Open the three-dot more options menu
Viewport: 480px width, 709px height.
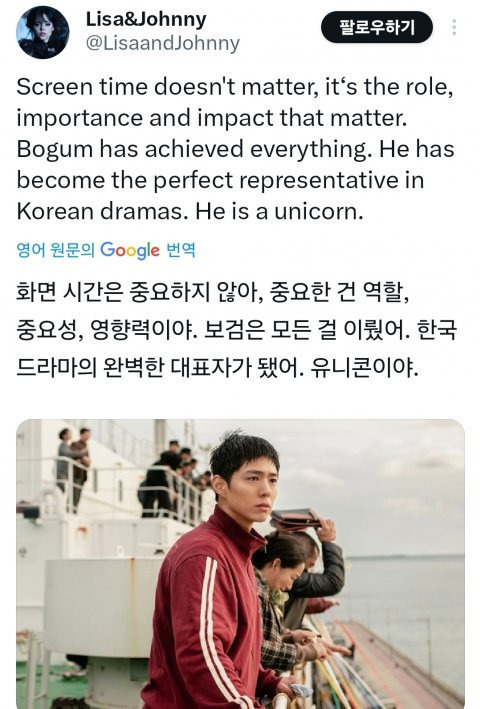[454, 27]
